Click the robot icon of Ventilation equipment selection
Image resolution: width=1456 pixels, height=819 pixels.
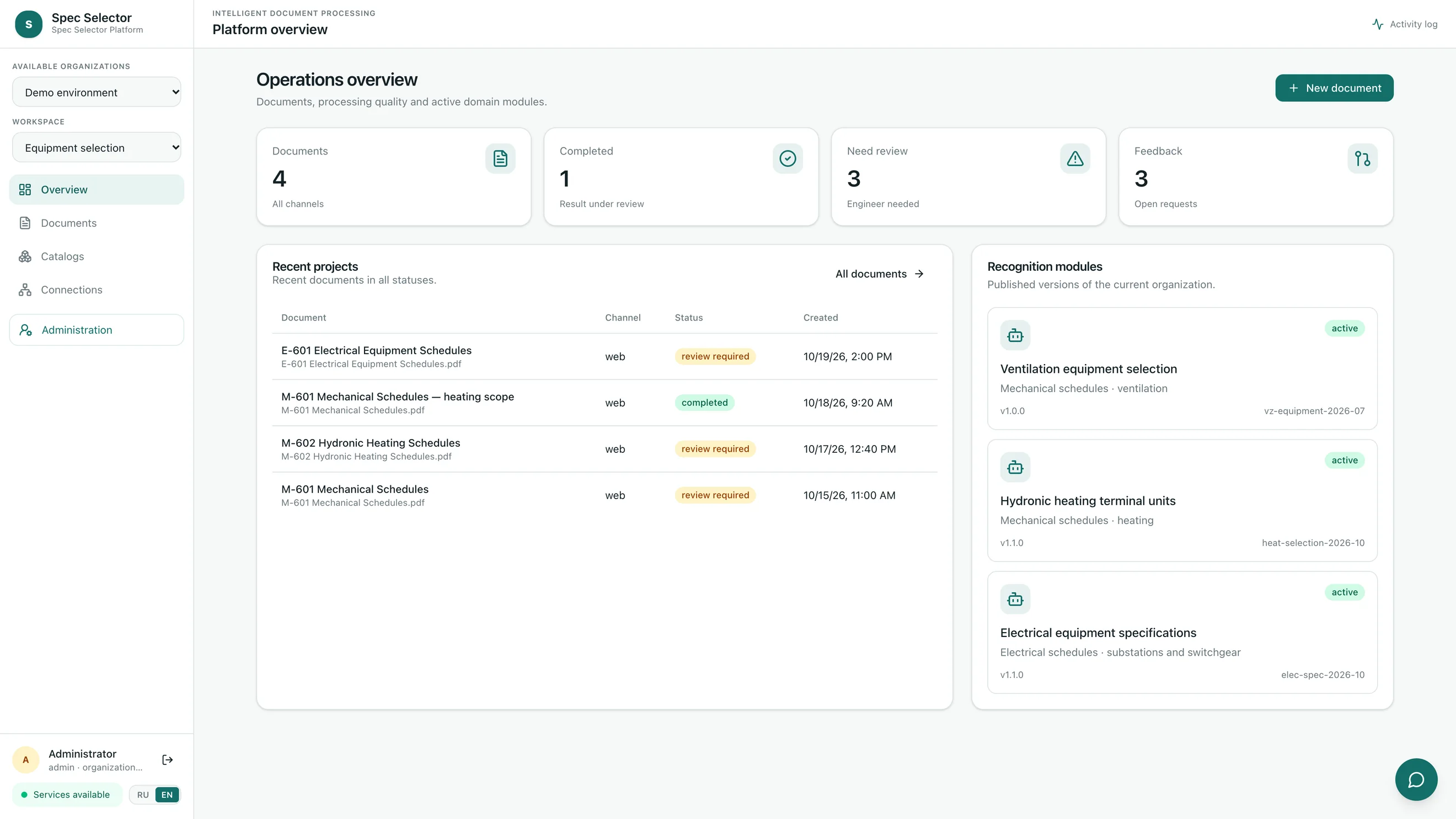[x=1015, y=335]
